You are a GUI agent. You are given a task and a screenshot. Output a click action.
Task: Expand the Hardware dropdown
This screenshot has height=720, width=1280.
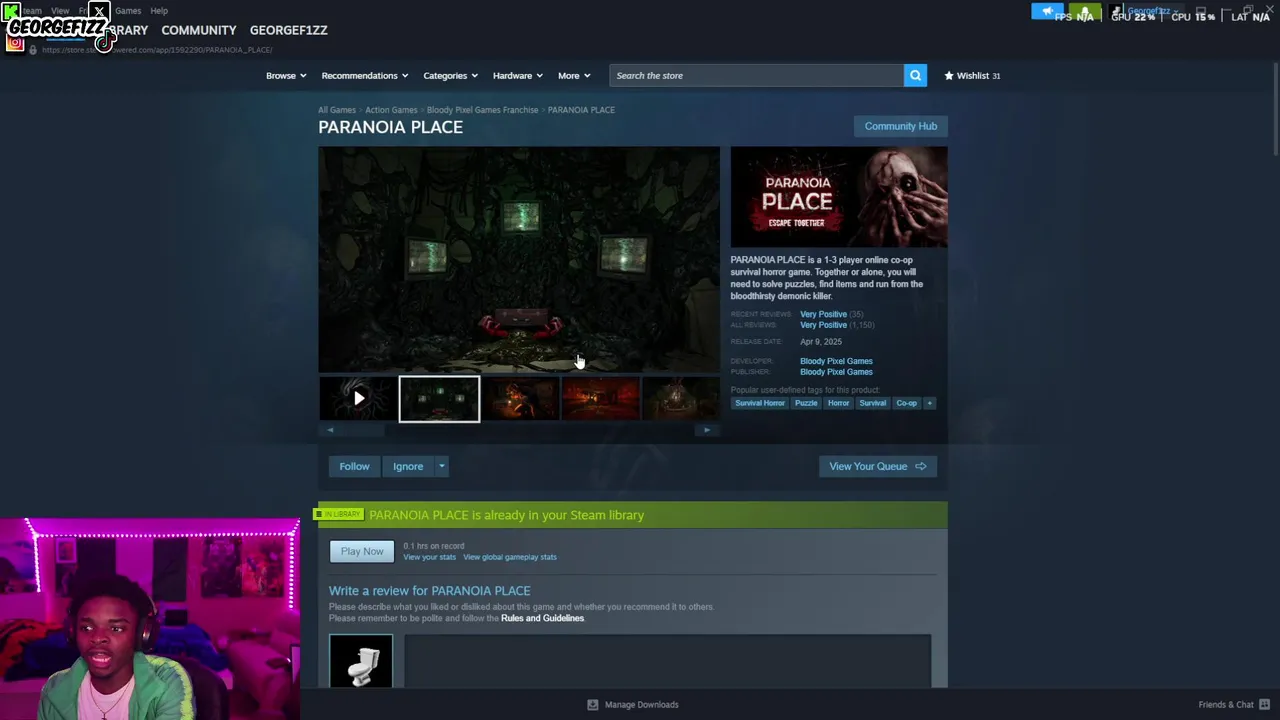coord(517,75)
